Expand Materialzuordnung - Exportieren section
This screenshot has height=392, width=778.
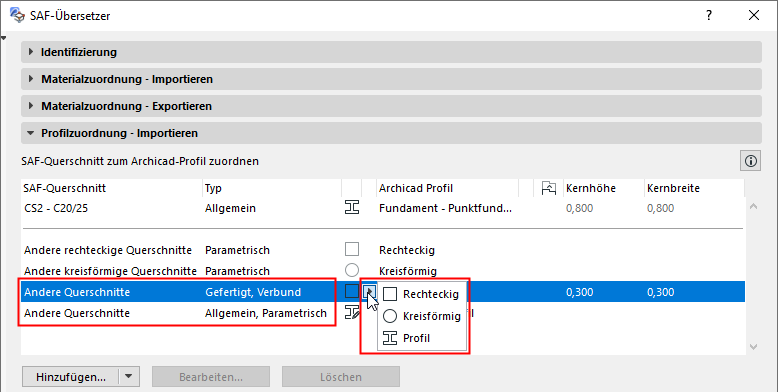pyautogui.click(x=391, y=106)
